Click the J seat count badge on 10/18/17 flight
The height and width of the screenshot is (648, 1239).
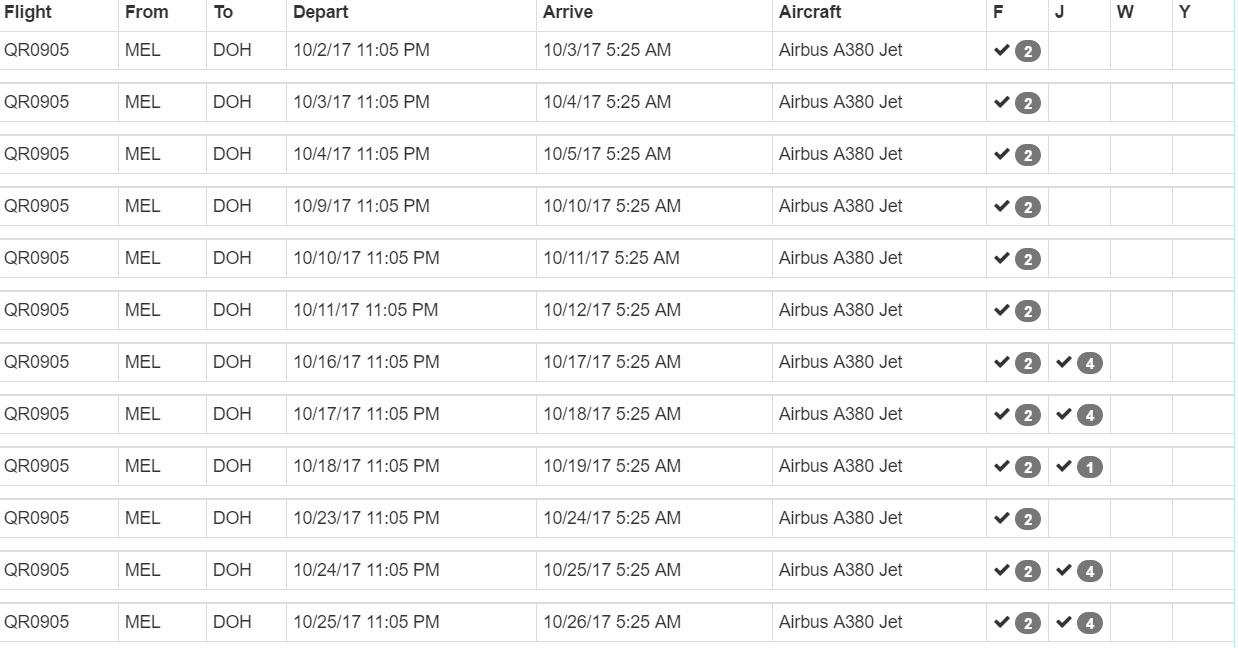pyautogui.click(x=1090, y=467)
